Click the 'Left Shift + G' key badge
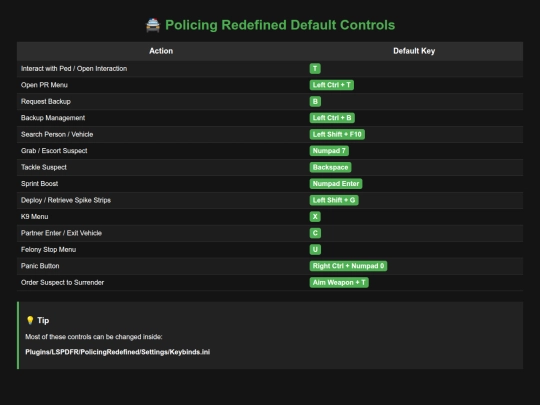Viewport: 540px width, 405px height. click(x=334, y=200)
